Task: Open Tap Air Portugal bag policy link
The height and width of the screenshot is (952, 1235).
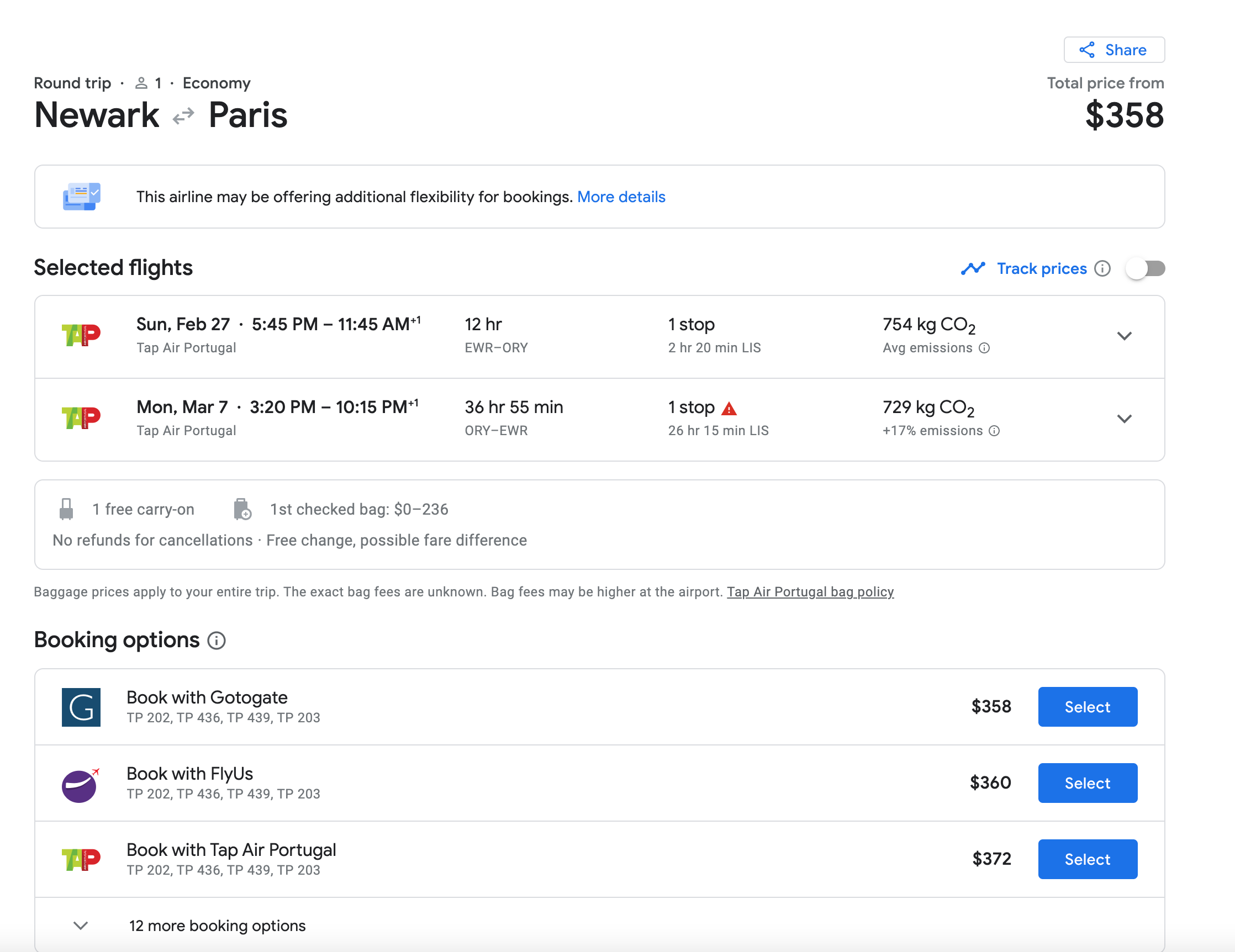Action: (810, 592)
